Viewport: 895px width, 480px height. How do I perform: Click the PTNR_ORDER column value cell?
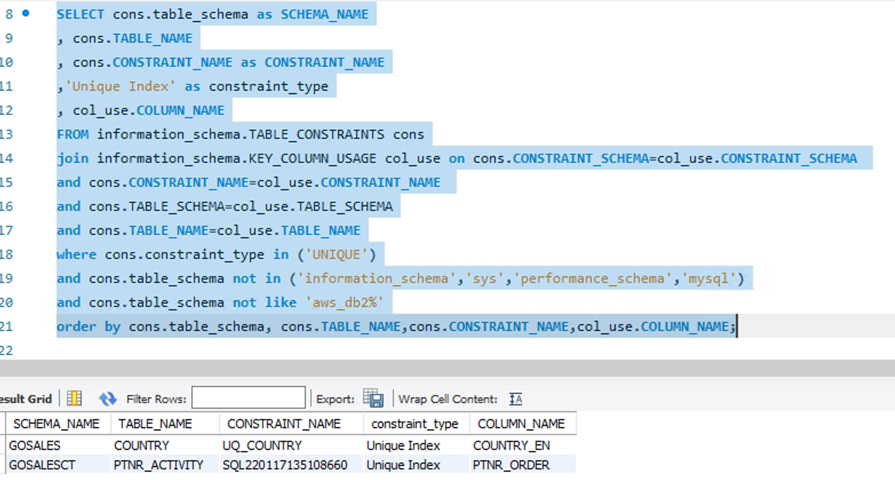[513, 465]
